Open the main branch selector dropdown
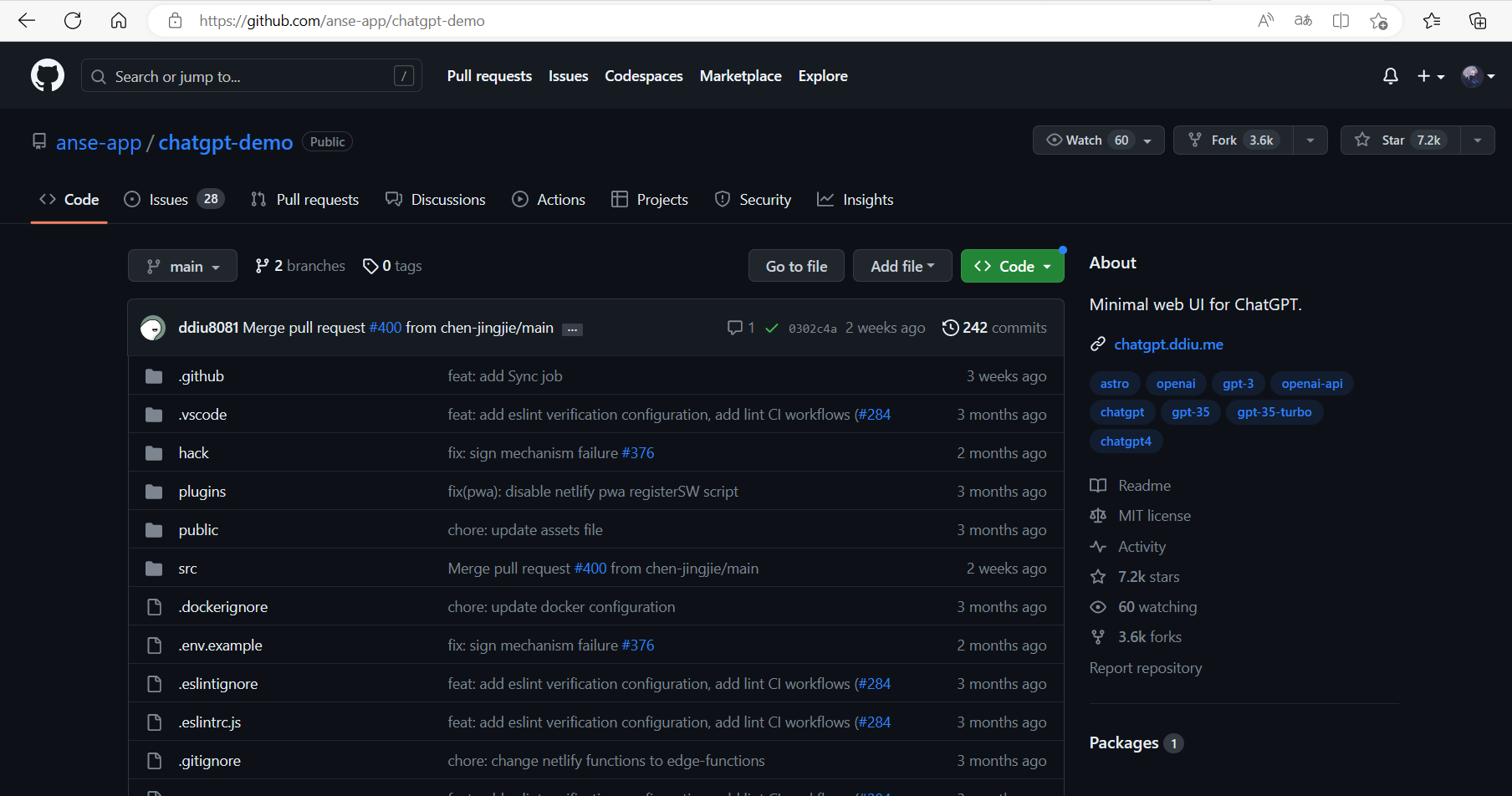This screenshot has width=1512, height=796. (x=182, y=266)
